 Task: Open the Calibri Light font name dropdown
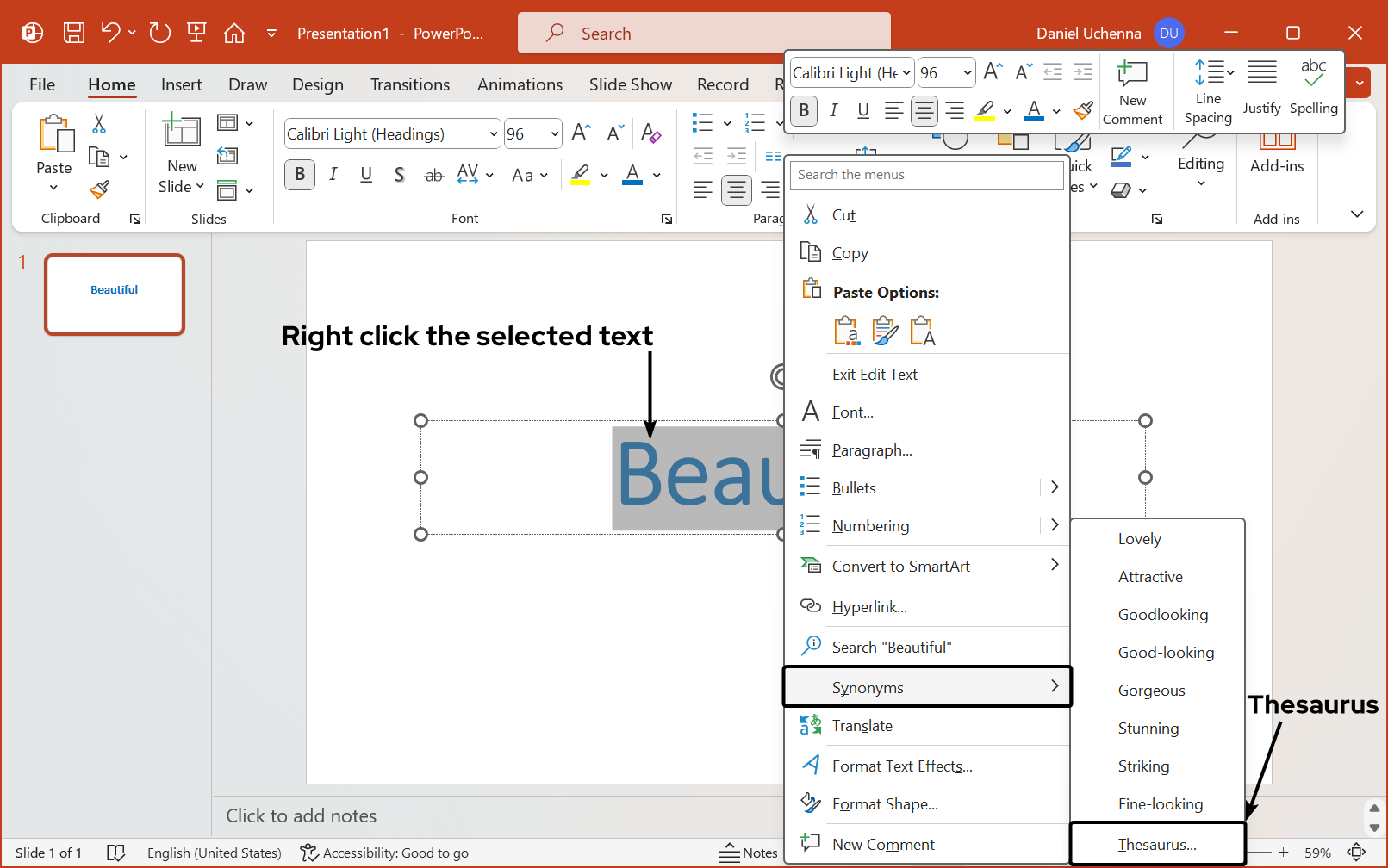point(493,134)
